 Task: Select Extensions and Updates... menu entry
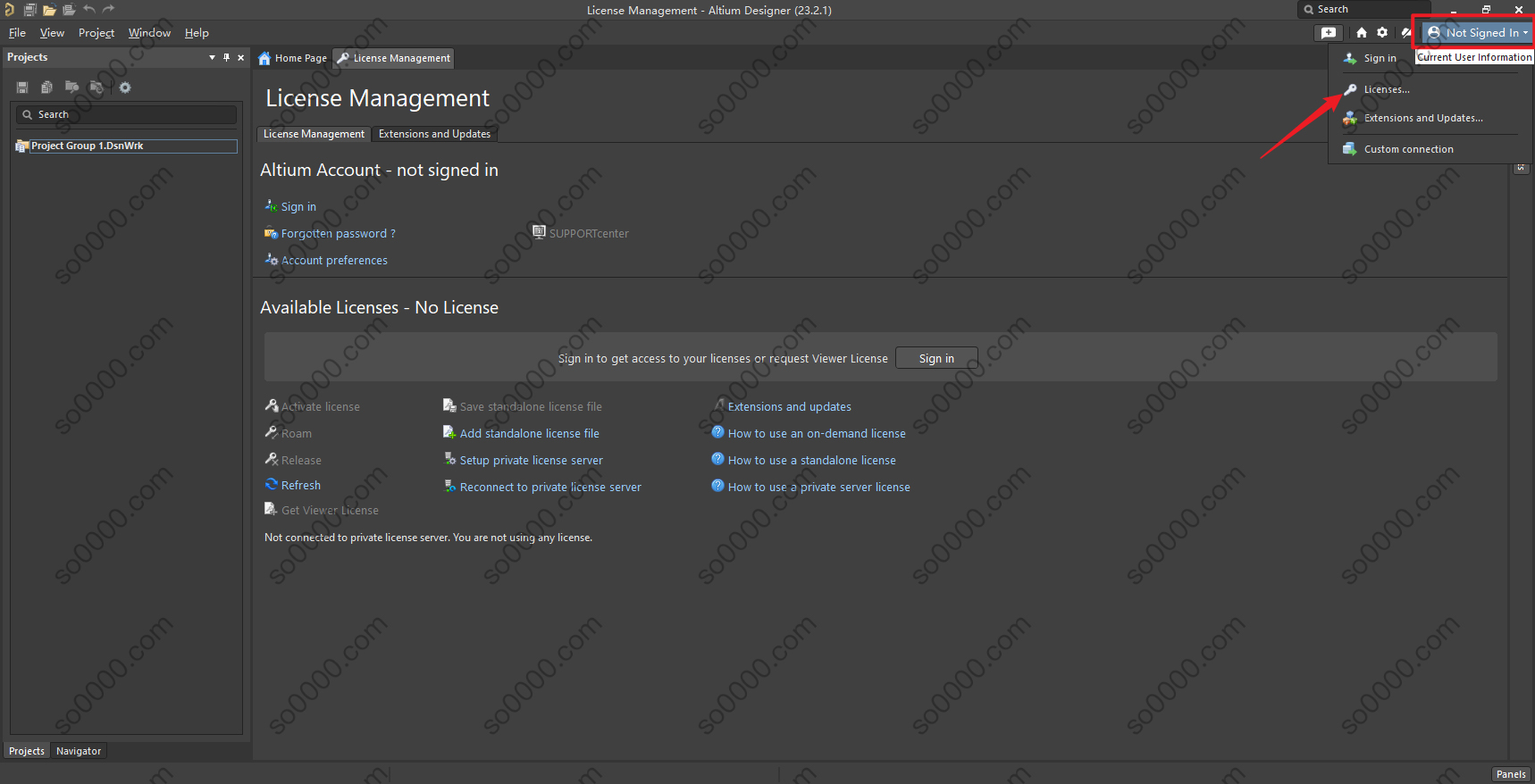tap(1423, 118)
